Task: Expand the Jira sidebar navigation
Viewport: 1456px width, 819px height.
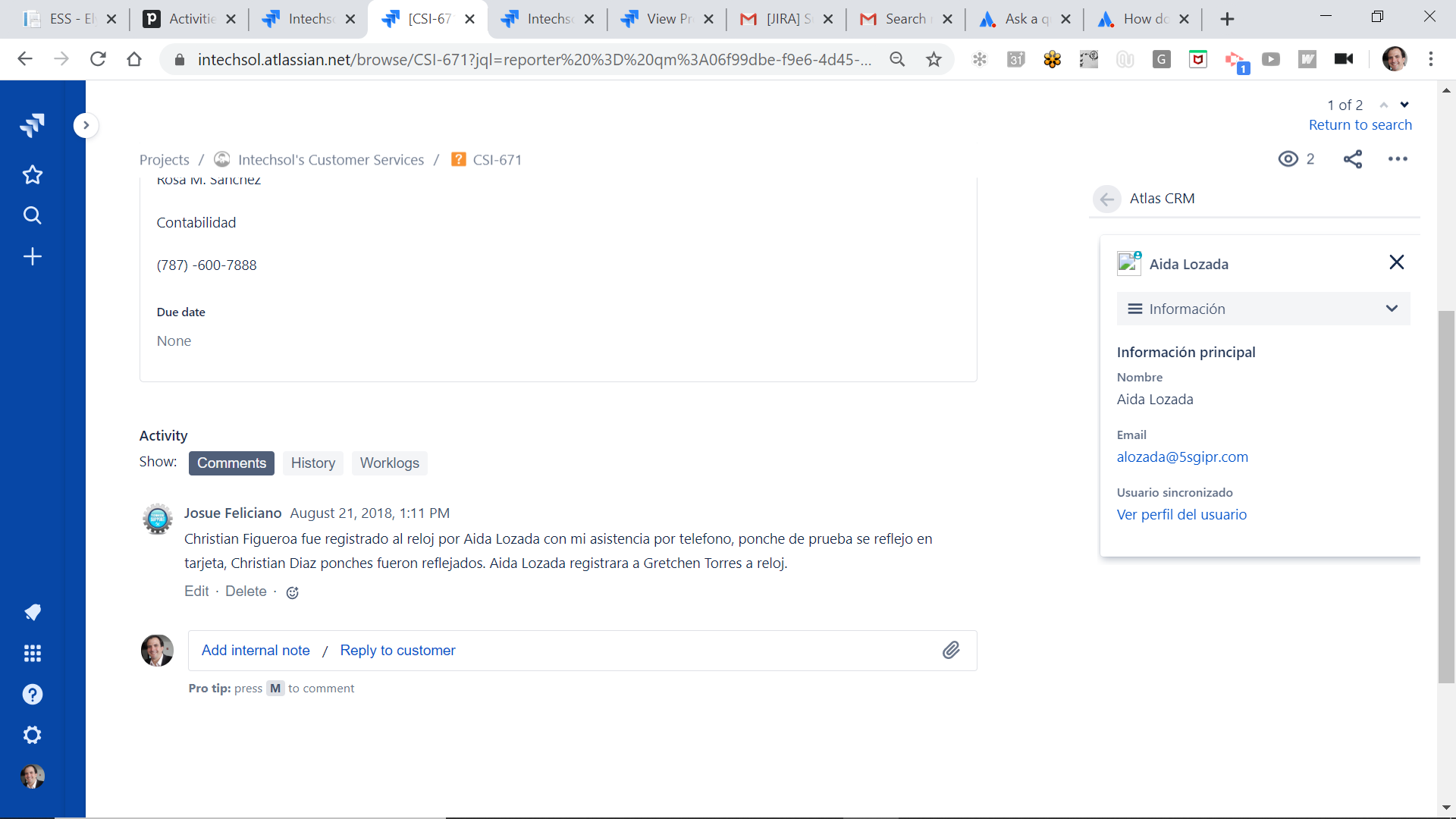Action: tap(86, 125)
